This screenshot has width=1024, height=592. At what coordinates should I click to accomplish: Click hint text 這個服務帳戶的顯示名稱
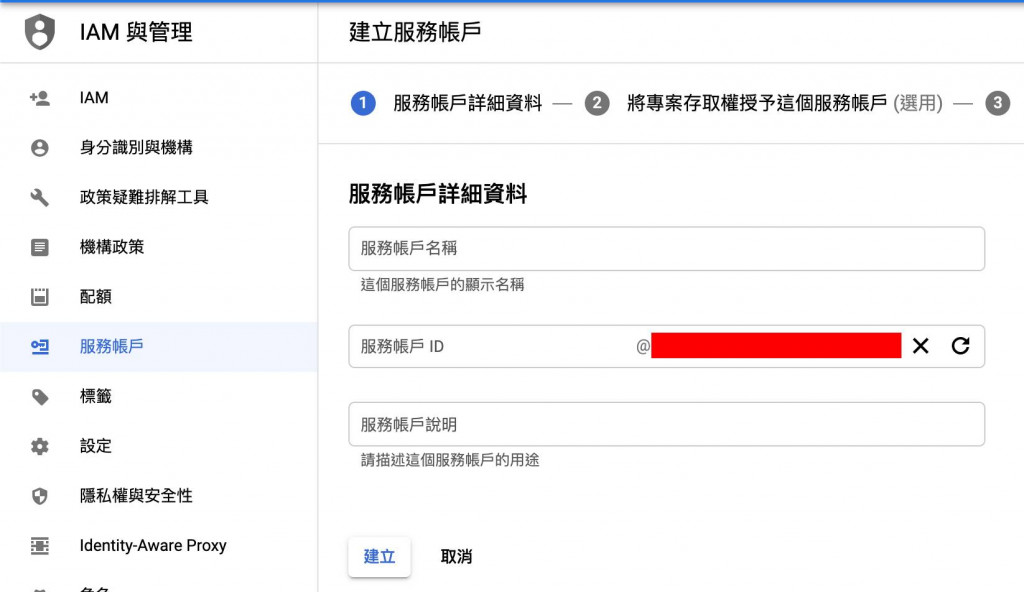click(x=442, y=284)
